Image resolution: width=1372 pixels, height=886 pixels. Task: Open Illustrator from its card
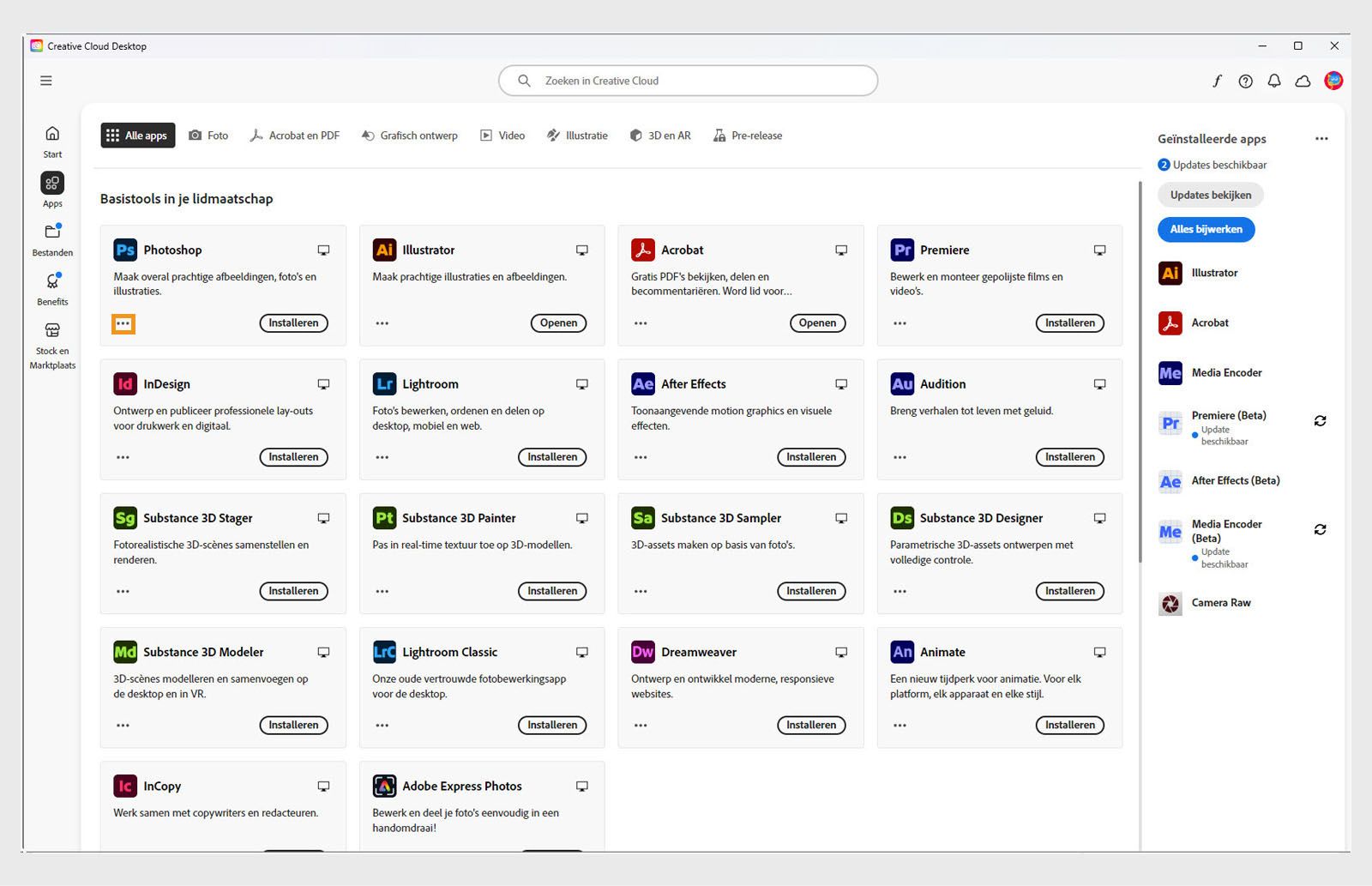click(558, 323)
